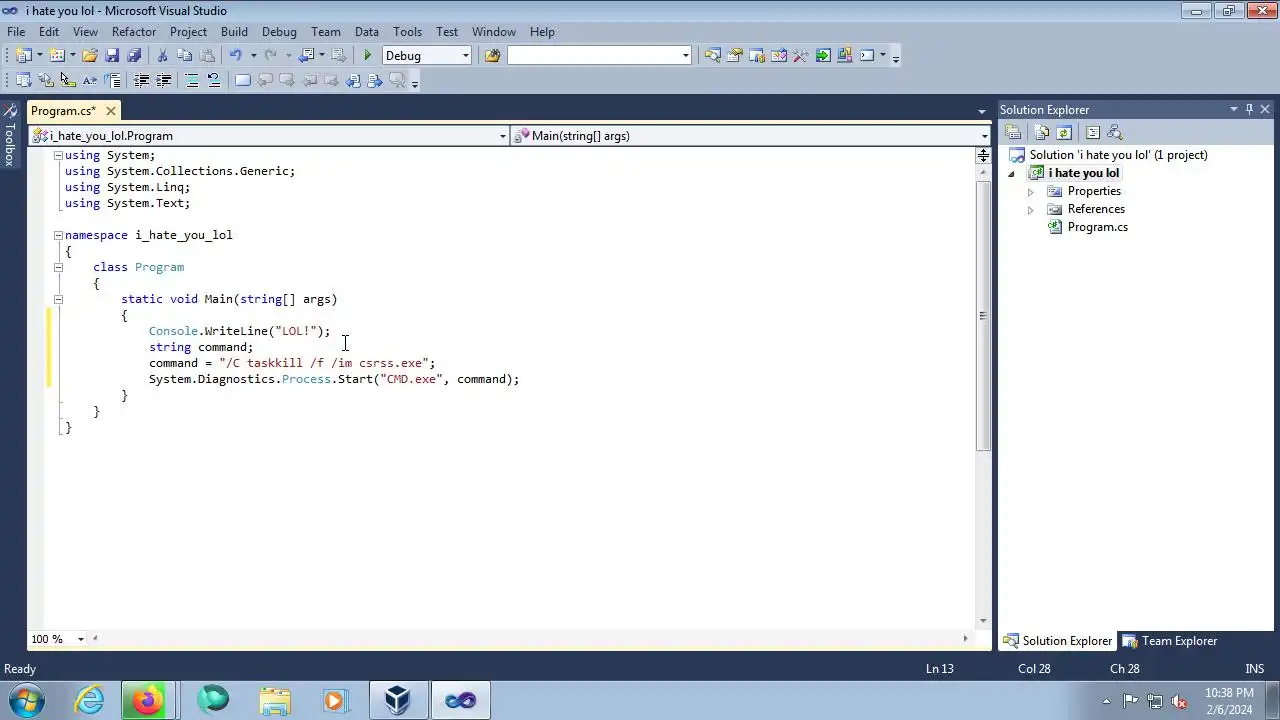Switch to the Team Explorer tab
The image size is (1280, 720).
pyautogui.click(x=1170, y=641)
